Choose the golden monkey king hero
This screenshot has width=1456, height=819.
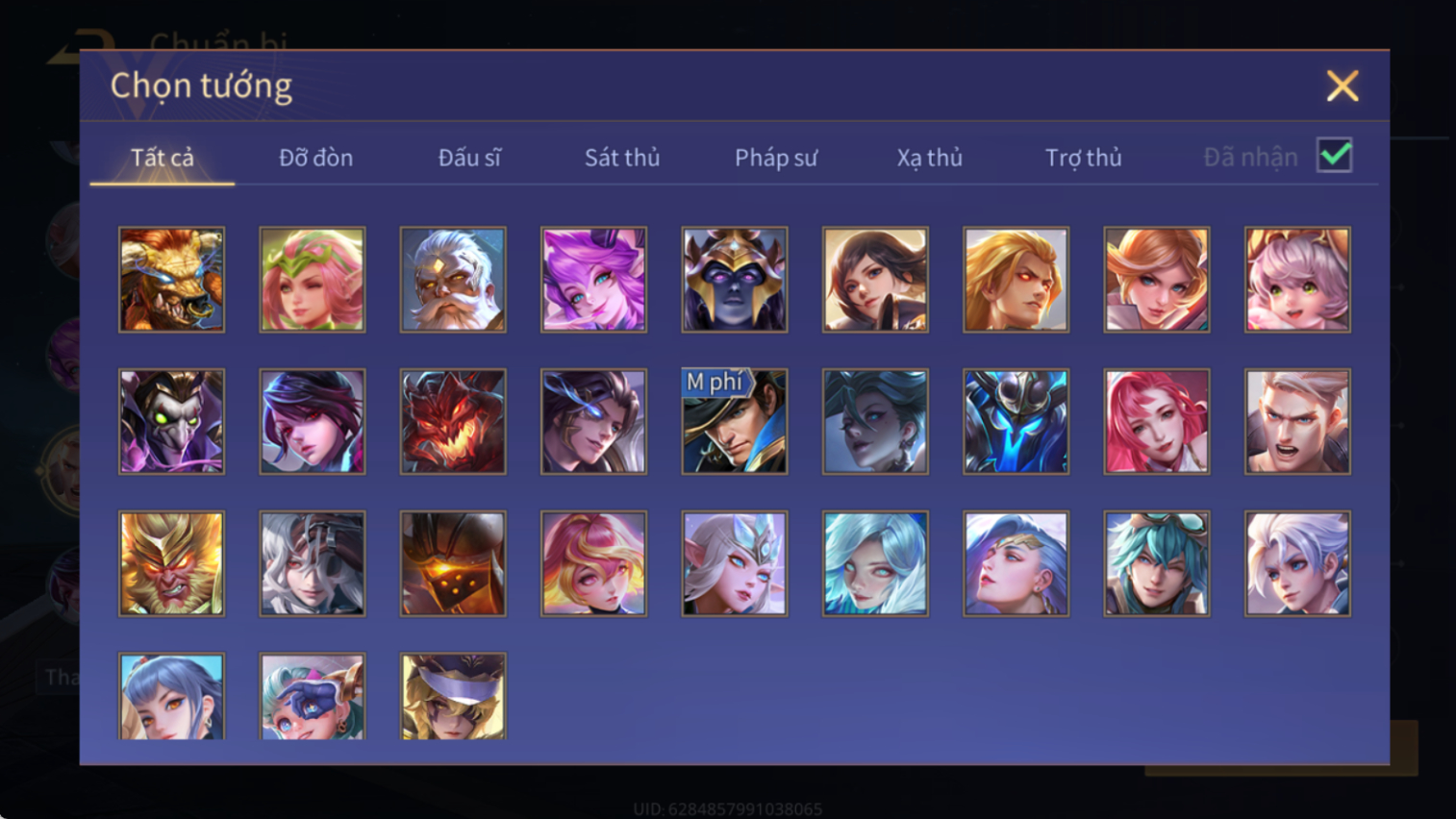point(171,563)
